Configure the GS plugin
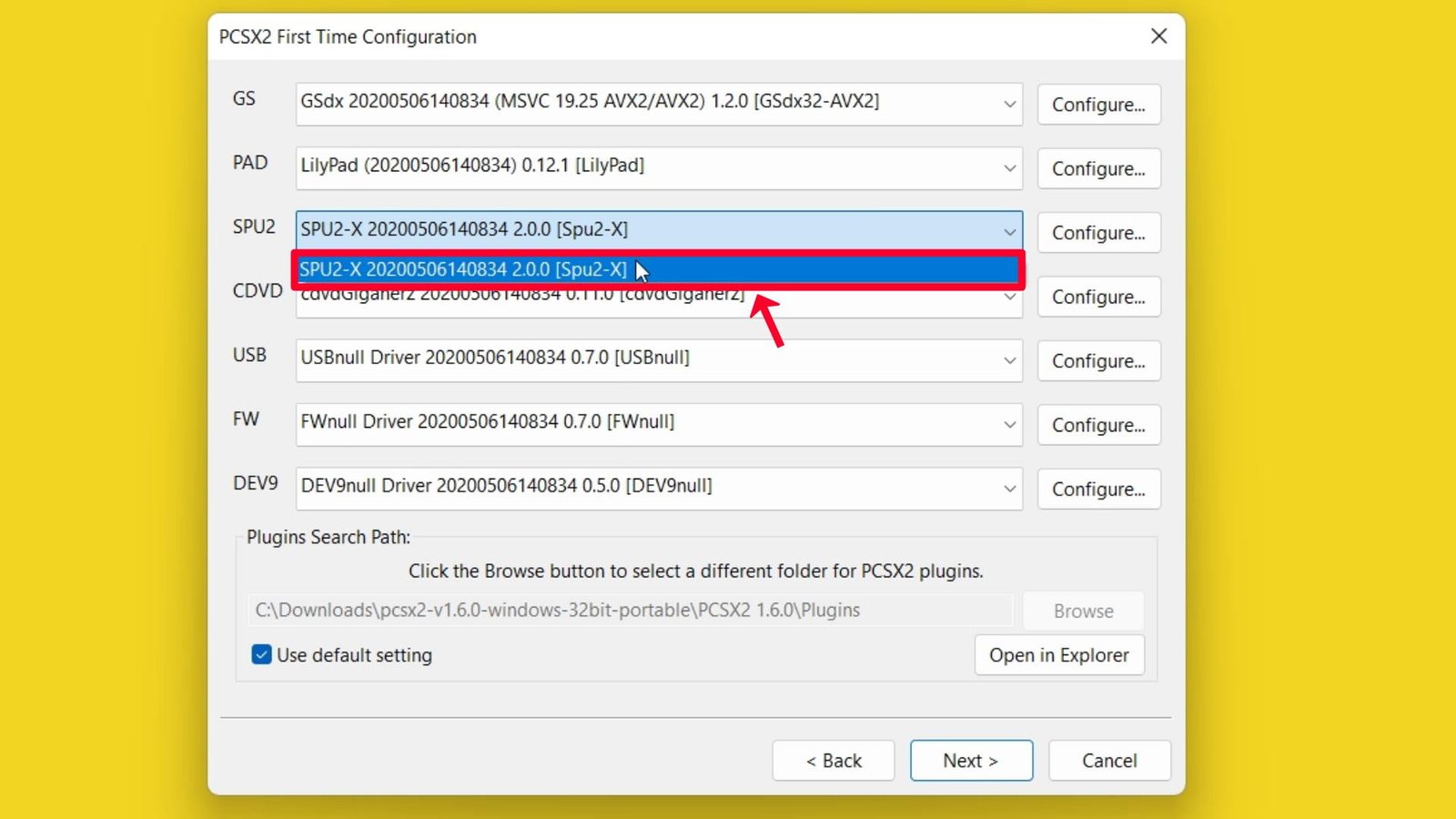The width and height of the screenshot is (1456, 819). (1098, 105)
